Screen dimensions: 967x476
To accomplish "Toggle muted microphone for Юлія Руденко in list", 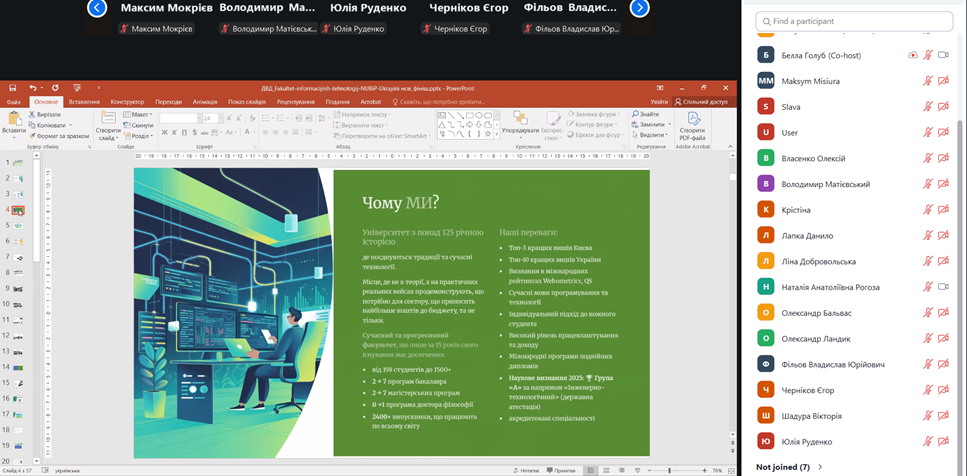I will click(927, 442).
